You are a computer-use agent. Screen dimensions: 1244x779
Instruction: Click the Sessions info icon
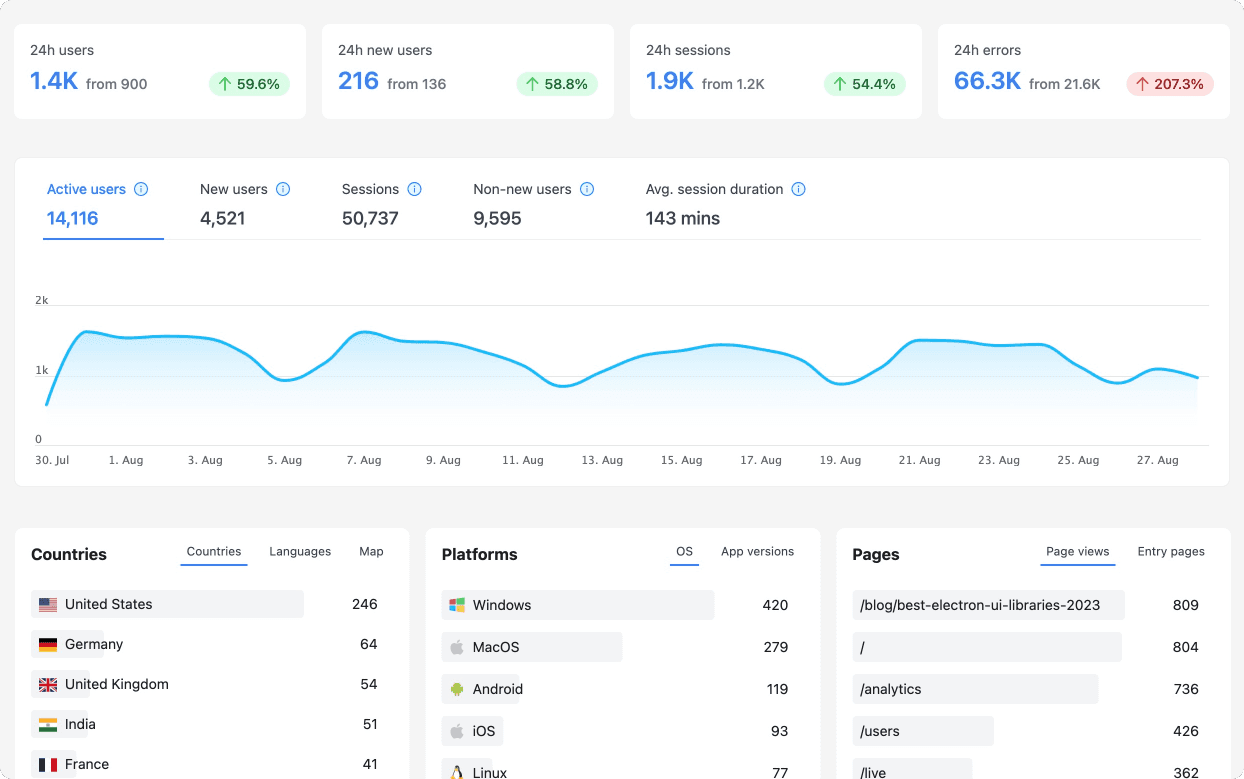coord(414,189)
